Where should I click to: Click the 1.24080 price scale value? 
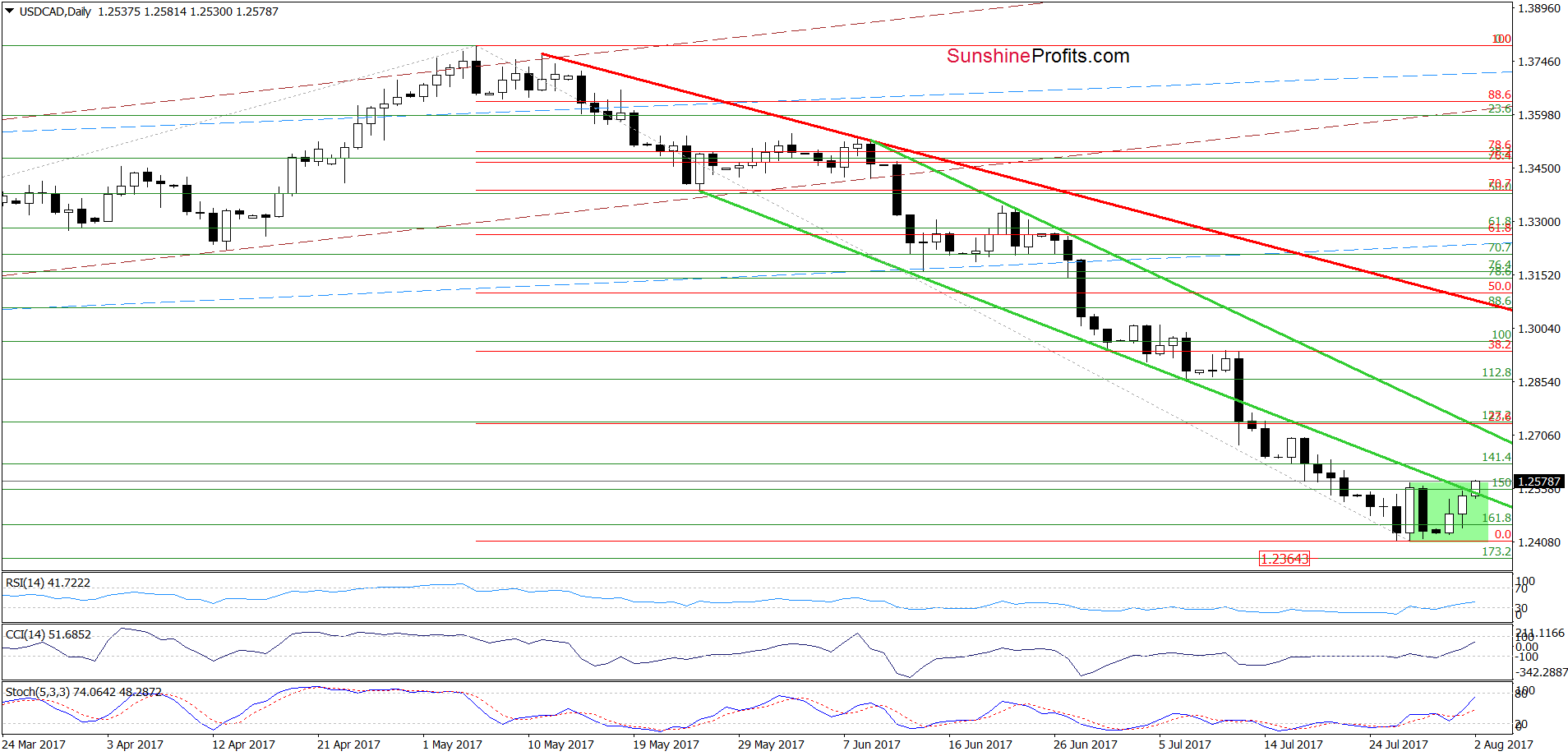point(1539,542)
